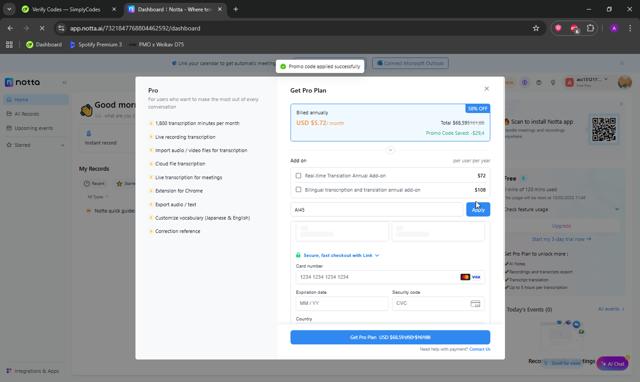Close the Verify Codes — SimplyCodes tab

tap(114, 9)
